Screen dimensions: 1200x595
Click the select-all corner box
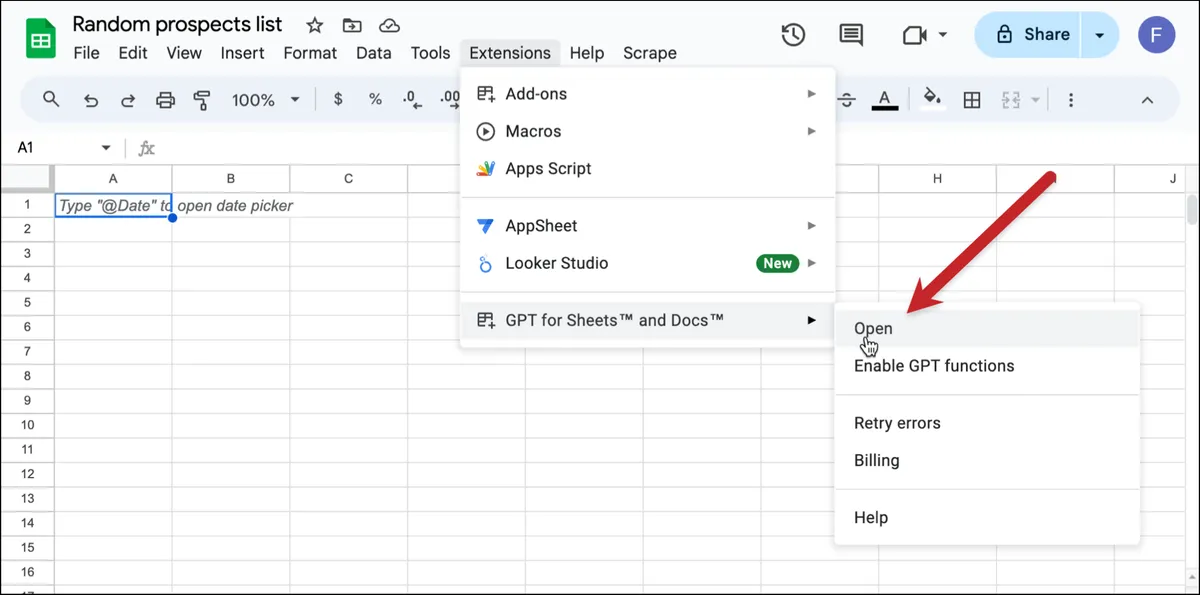coord(27,179)
